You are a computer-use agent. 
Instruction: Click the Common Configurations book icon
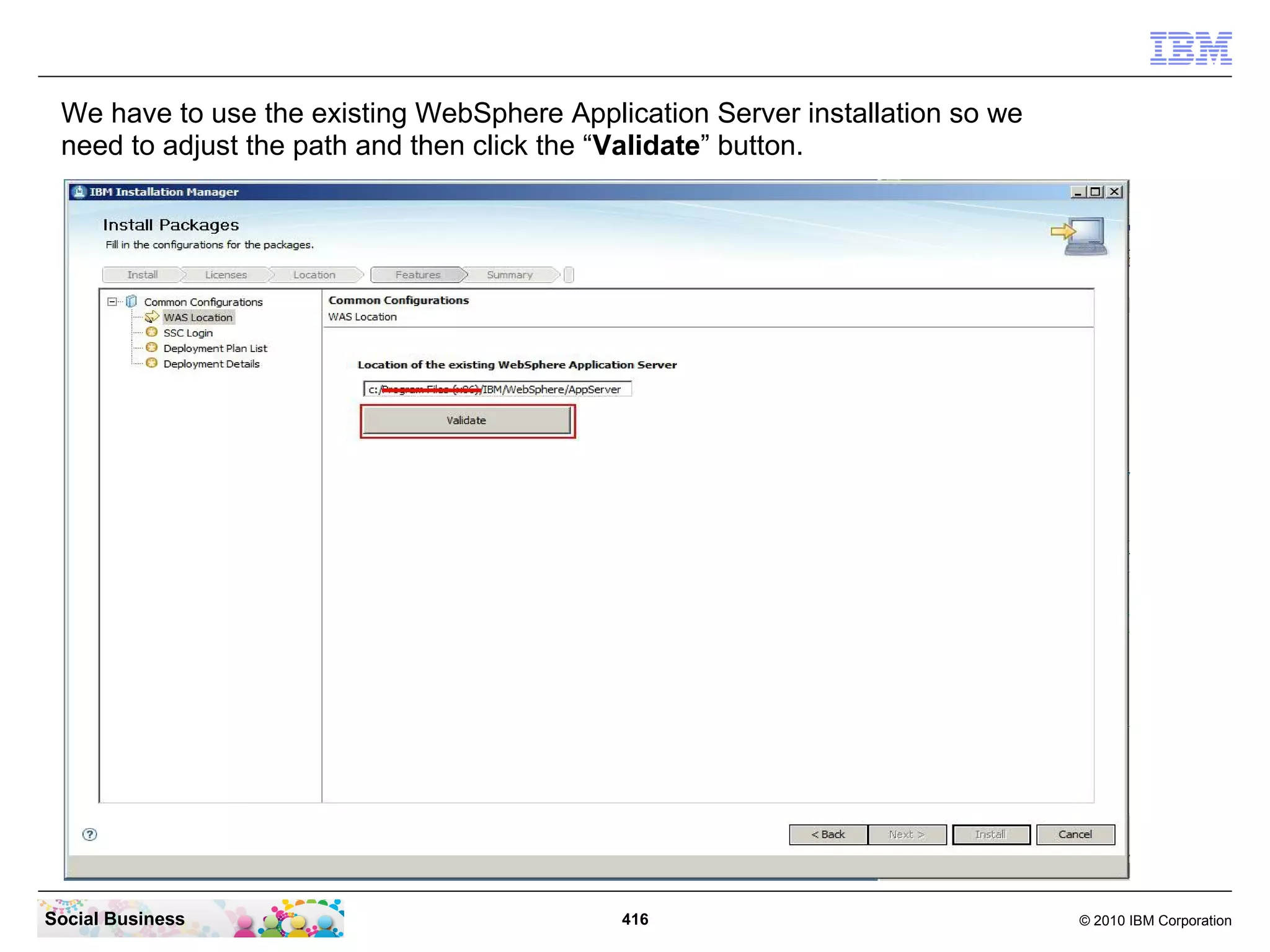point(131,301)
